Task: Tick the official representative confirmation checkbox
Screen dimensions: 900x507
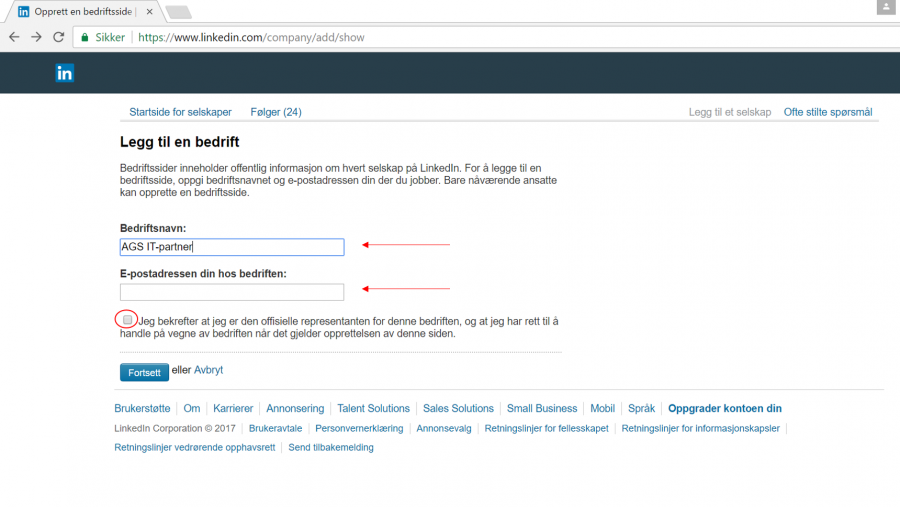Action: (x=127, y=320)
